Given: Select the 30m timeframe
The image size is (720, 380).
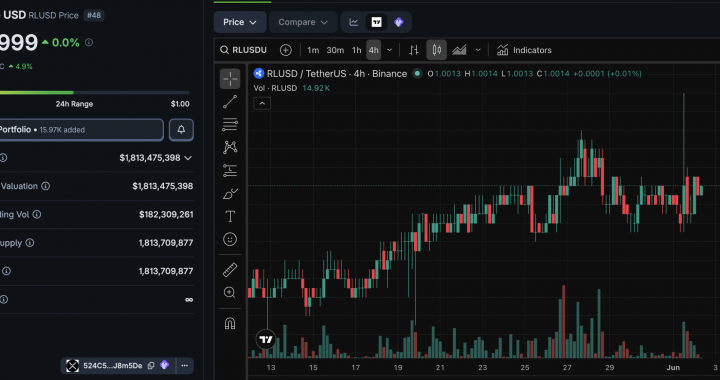Looking at the screenshot, I should 335,50.
